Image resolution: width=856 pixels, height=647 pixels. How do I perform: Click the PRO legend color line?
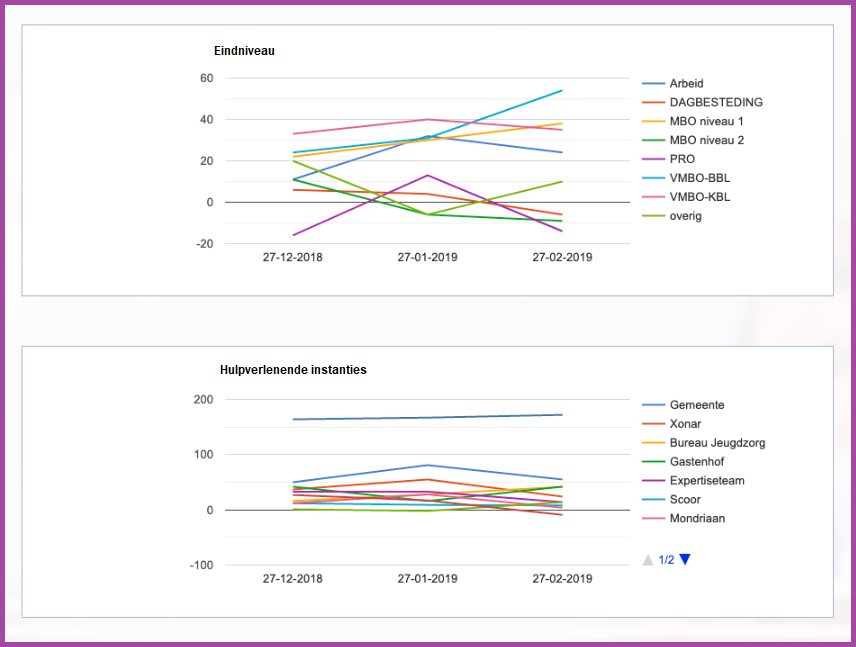pos(653,159)
